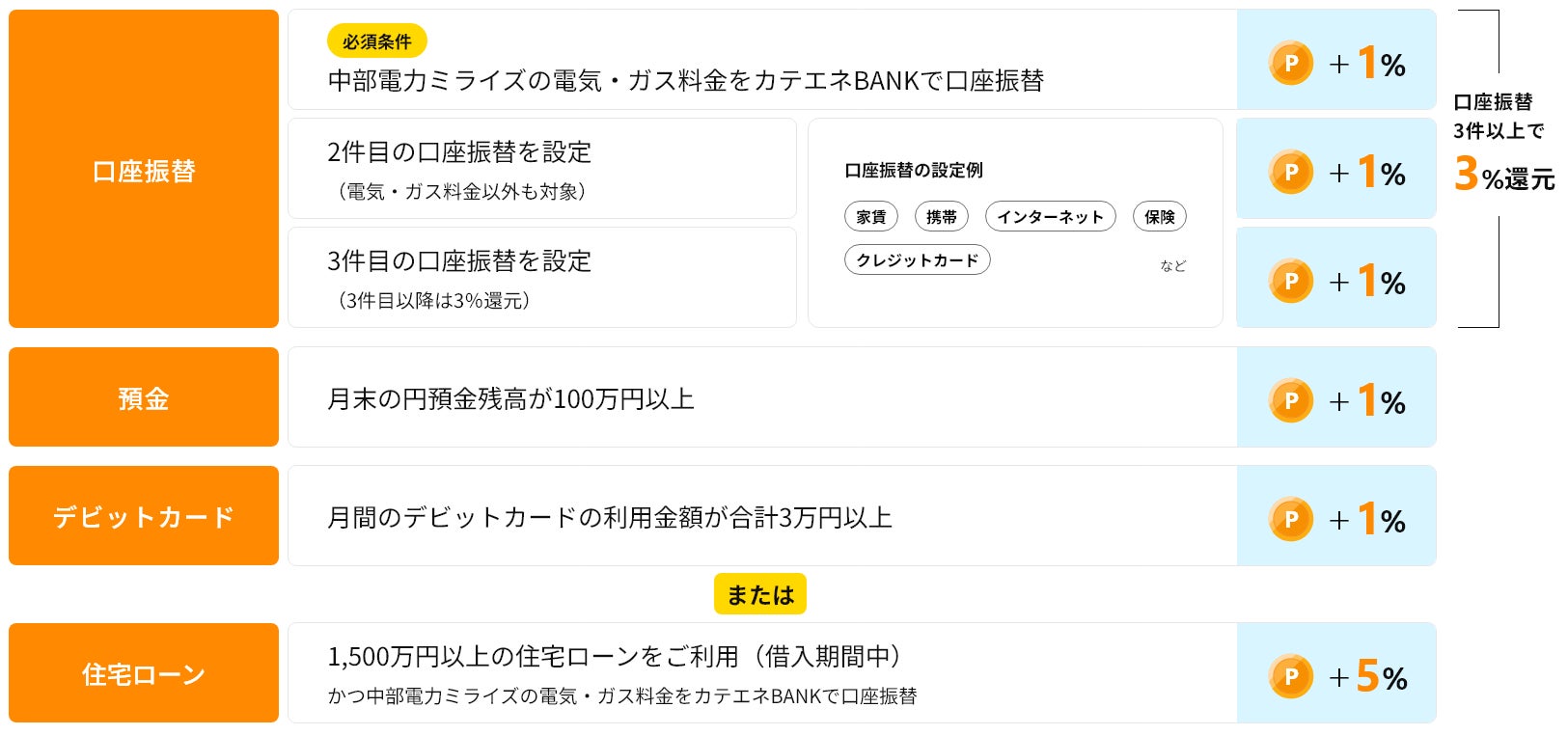The width and height of the screenshot is (1568, 735).
Task: Select the 家賃 example tag
Action: (x=870, y=217)
